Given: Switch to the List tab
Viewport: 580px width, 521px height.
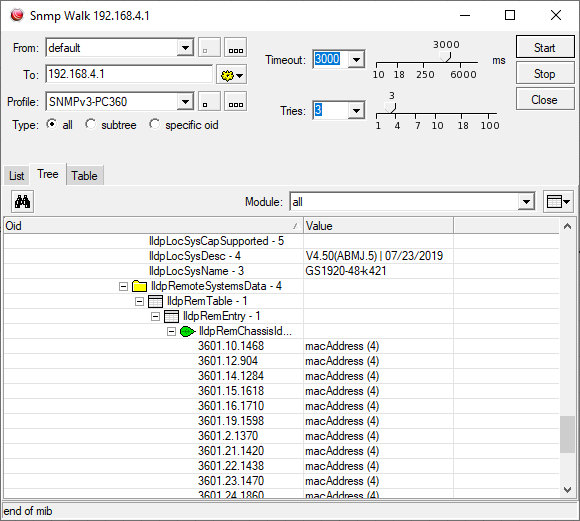Looking at the screenshot, I should click(17, 175).
